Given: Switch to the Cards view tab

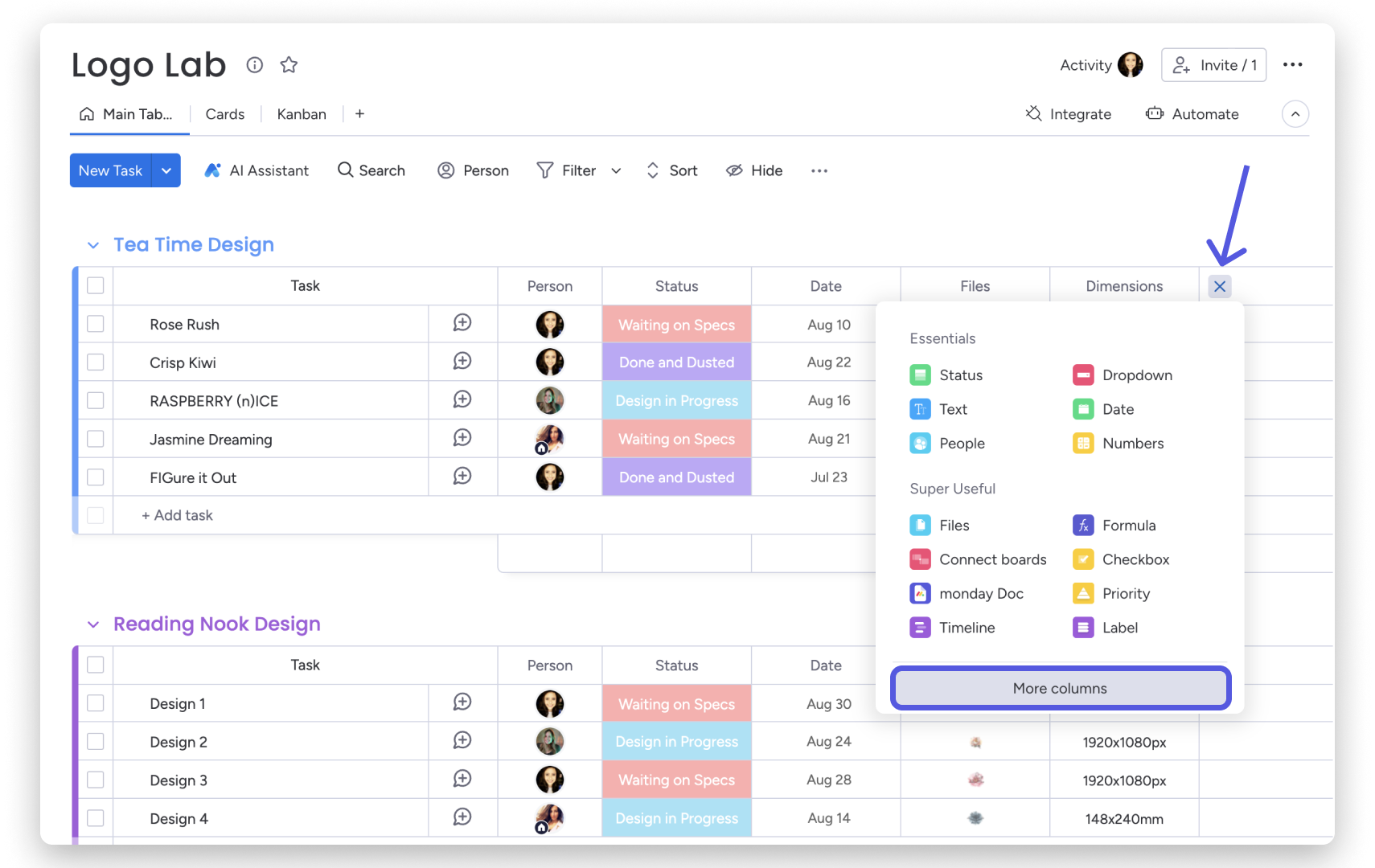Looking at the screenshot, I should [x=225, y=114].
